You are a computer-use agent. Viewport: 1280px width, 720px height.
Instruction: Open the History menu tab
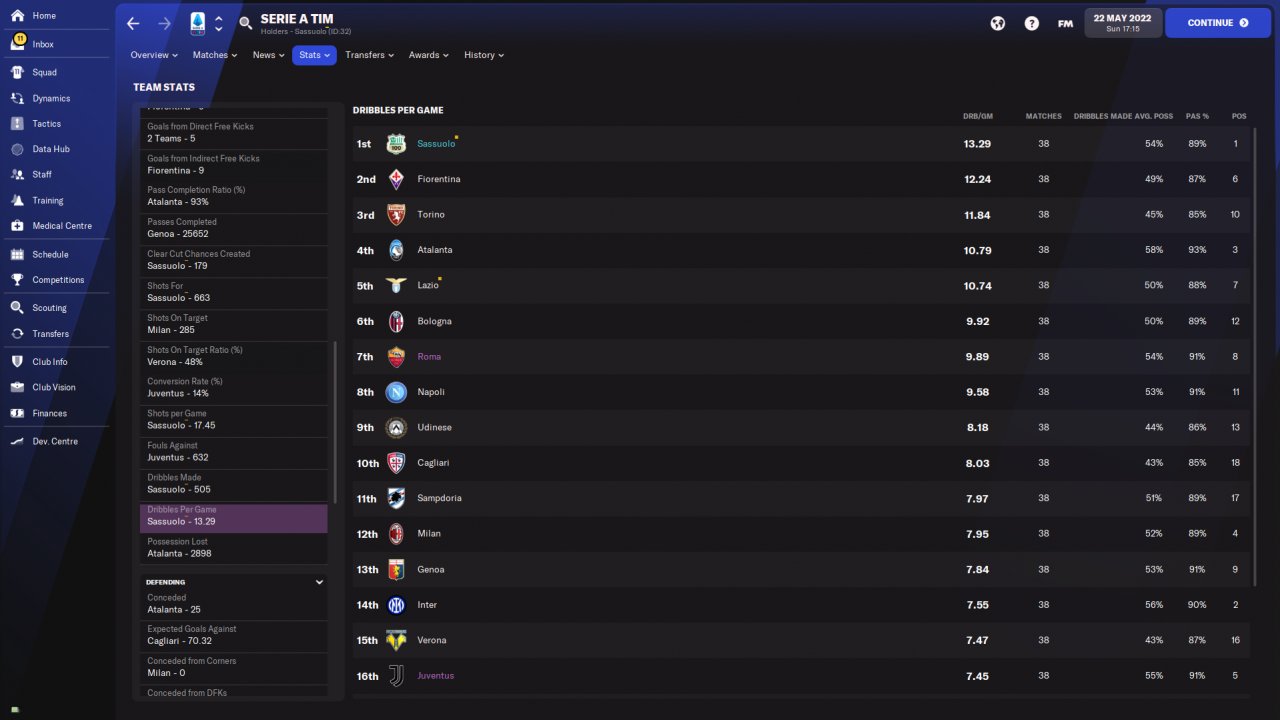pyautogui.click(x=483, y=55)
